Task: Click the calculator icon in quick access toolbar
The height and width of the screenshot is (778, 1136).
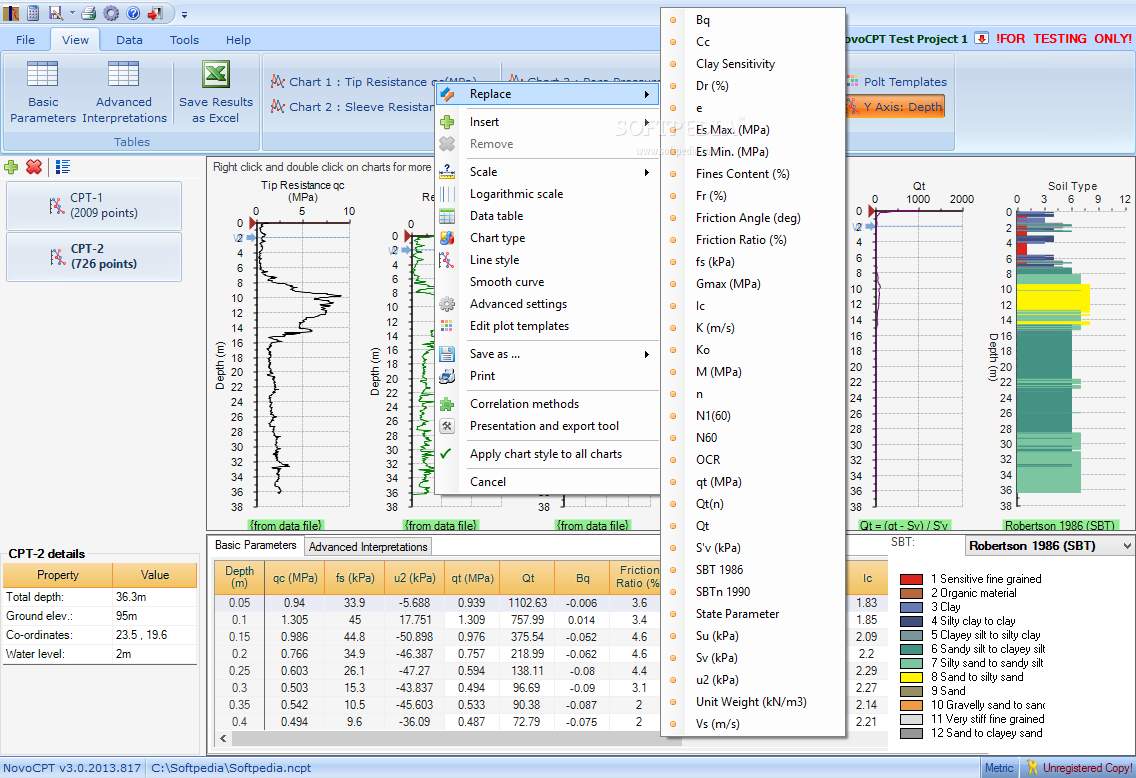Action: coord(33,12)
